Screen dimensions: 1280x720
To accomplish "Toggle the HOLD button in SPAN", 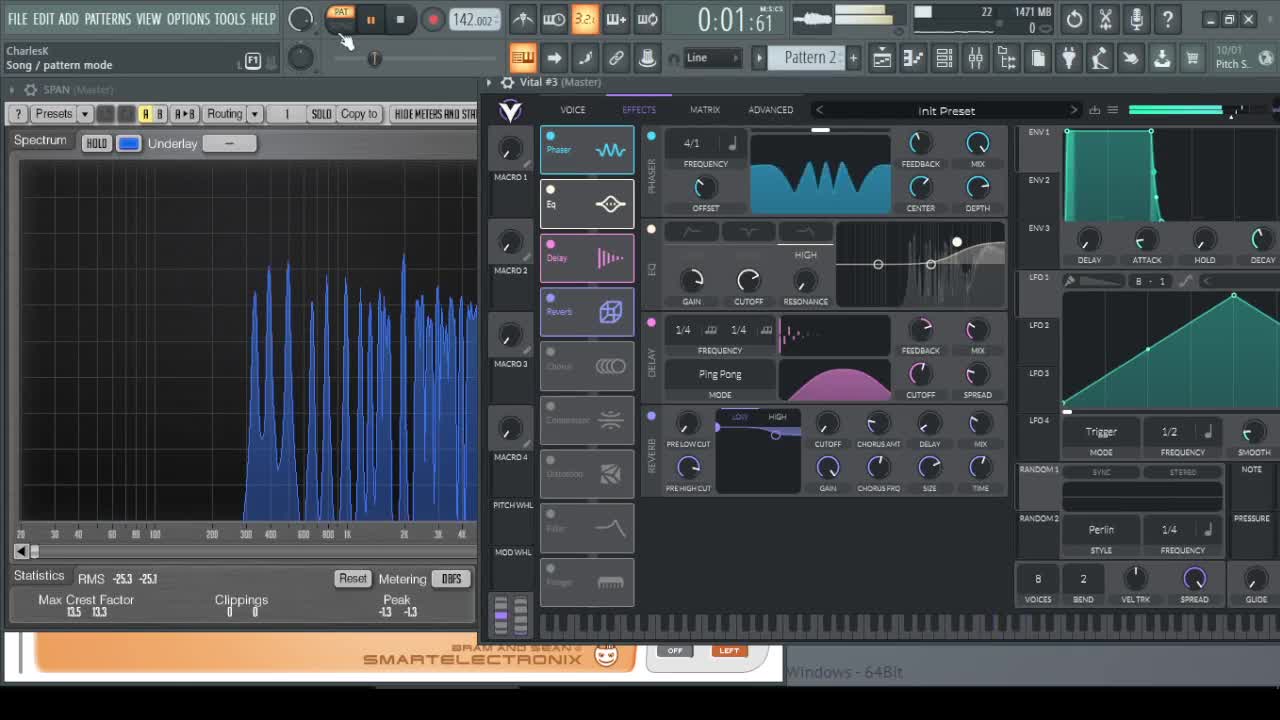I will pos(96,144).
